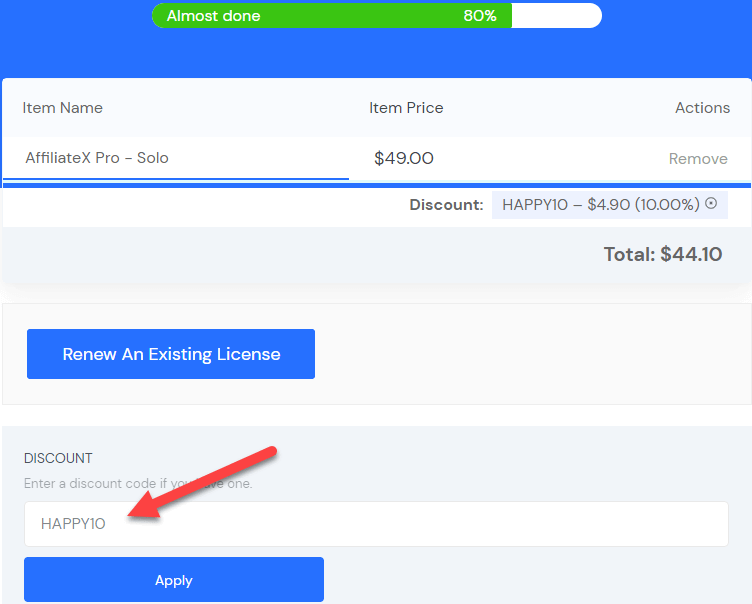Click the $49.00 item price
The width and height of the screenshot is (752, 604).
click(x=404, y=158)
